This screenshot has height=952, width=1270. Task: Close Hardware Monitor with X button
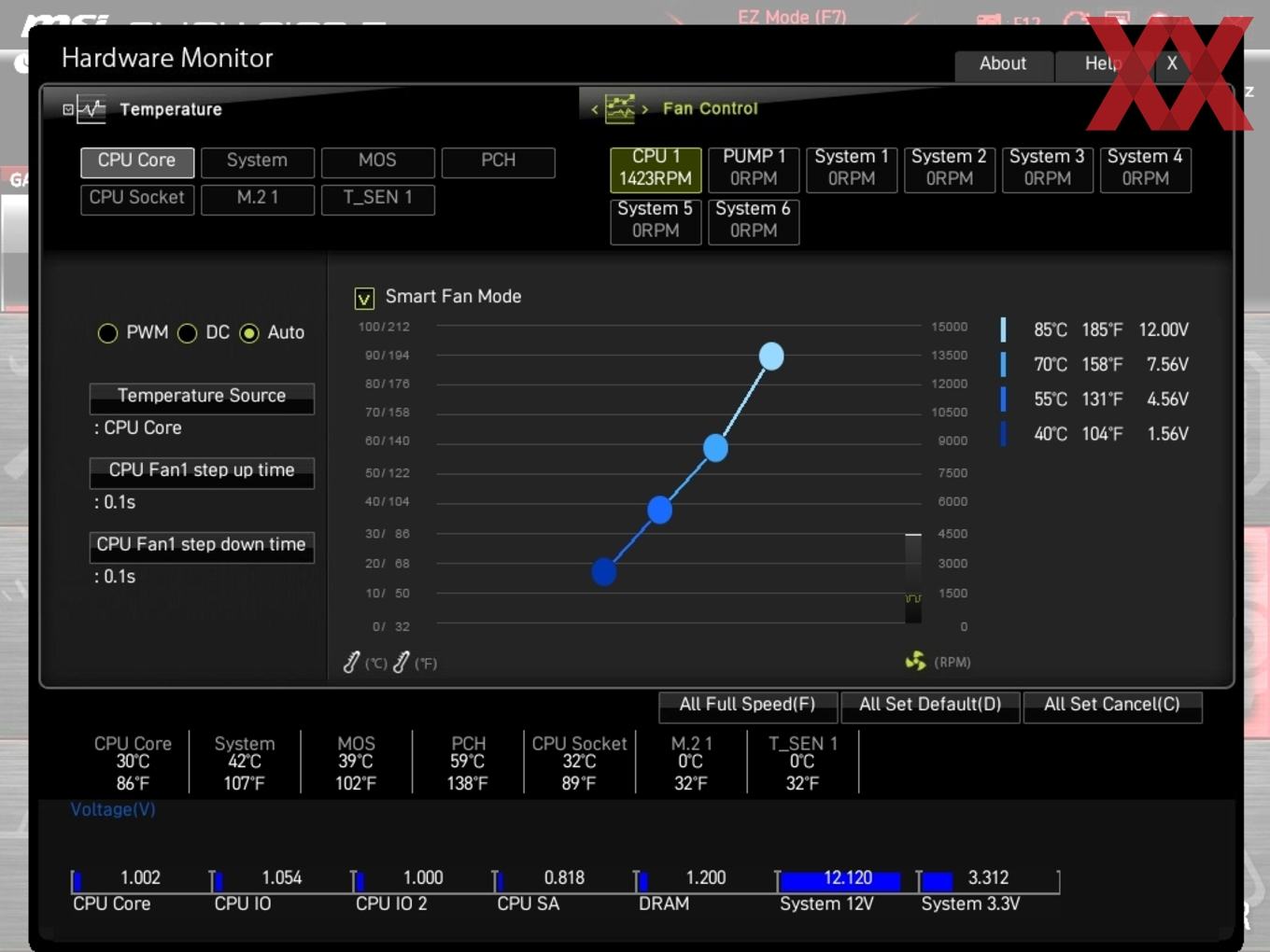click(1172, 64)
